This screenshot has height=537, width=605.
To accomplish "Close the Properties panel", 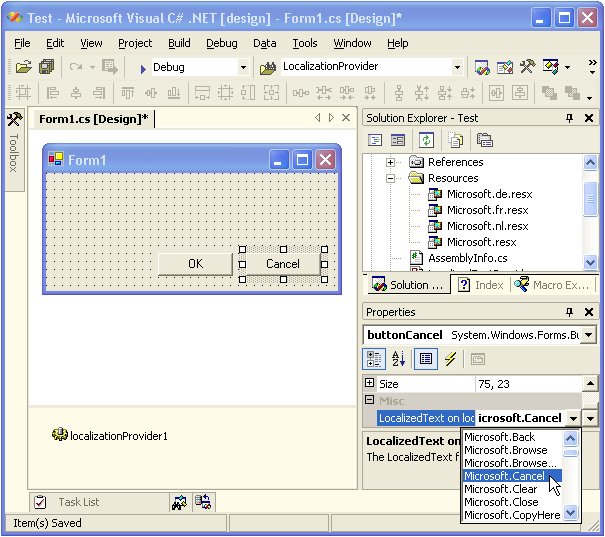I will point(589,312).
